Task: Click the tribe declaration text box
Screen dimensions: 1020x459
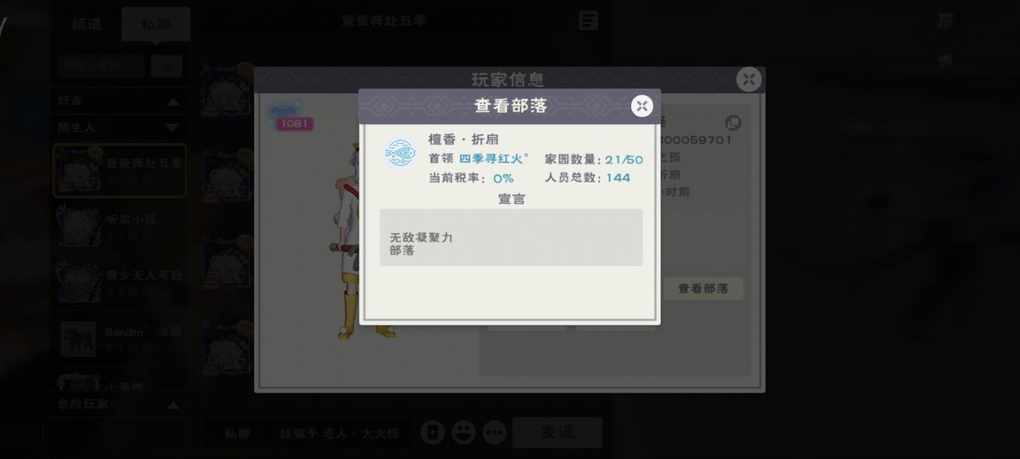Action: point(511,237)
